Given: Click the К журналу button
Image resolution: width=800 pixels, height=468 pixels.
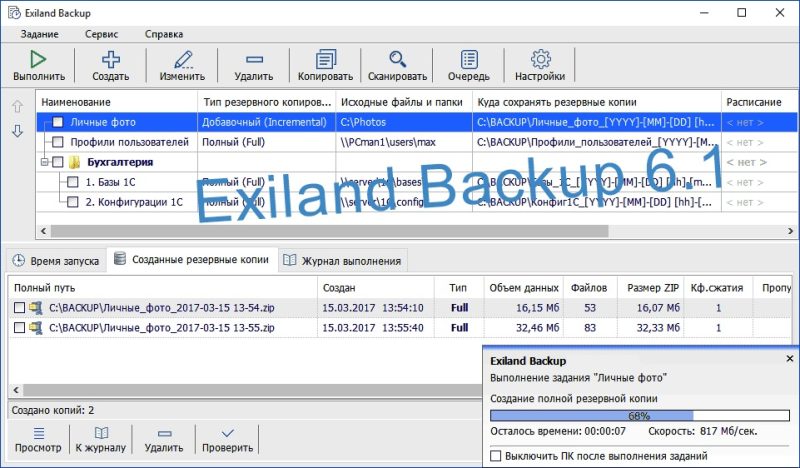Looking at the screenshot, I should click(100, 439).
